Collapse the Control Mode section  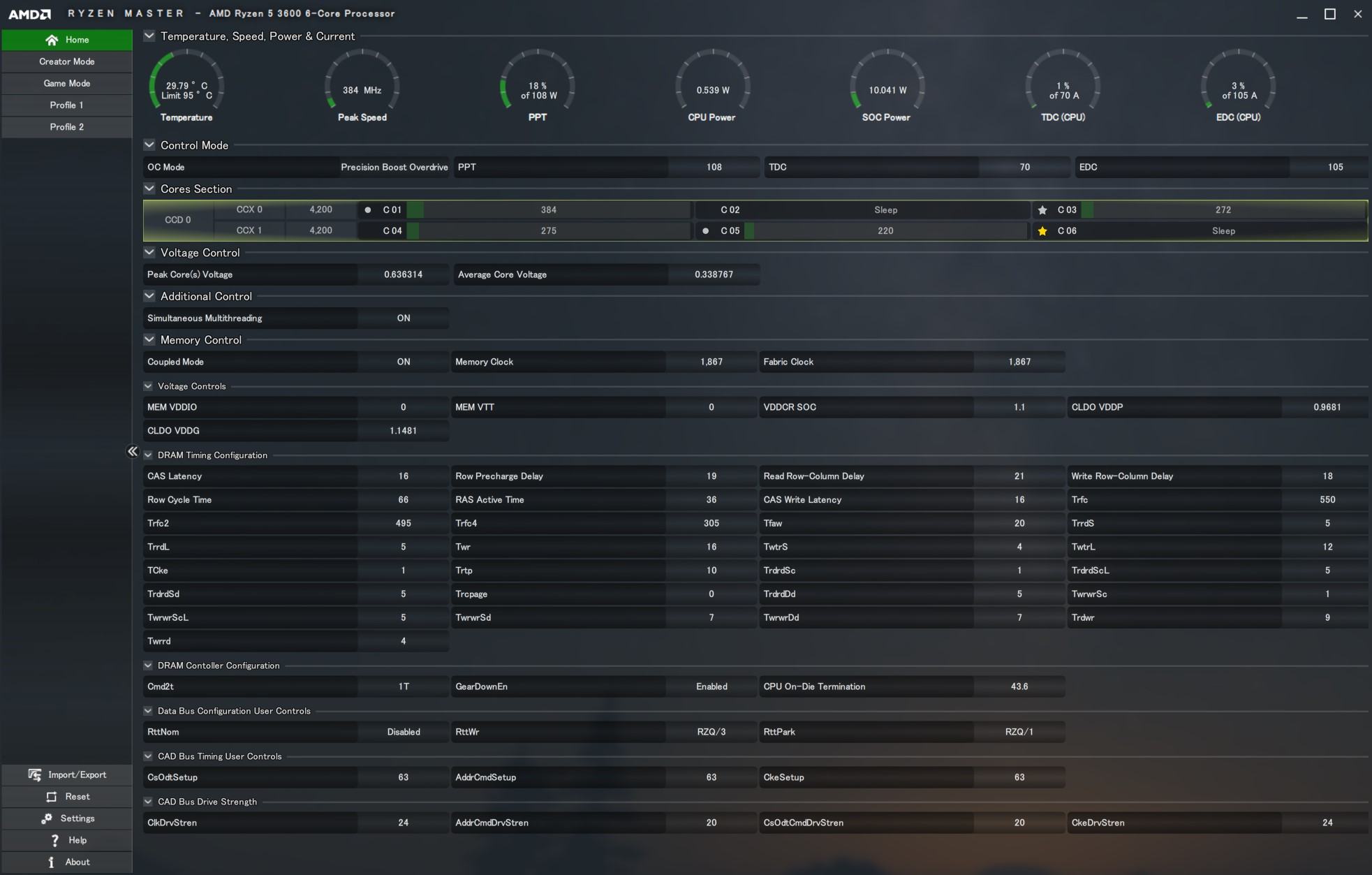pos(149,145)
